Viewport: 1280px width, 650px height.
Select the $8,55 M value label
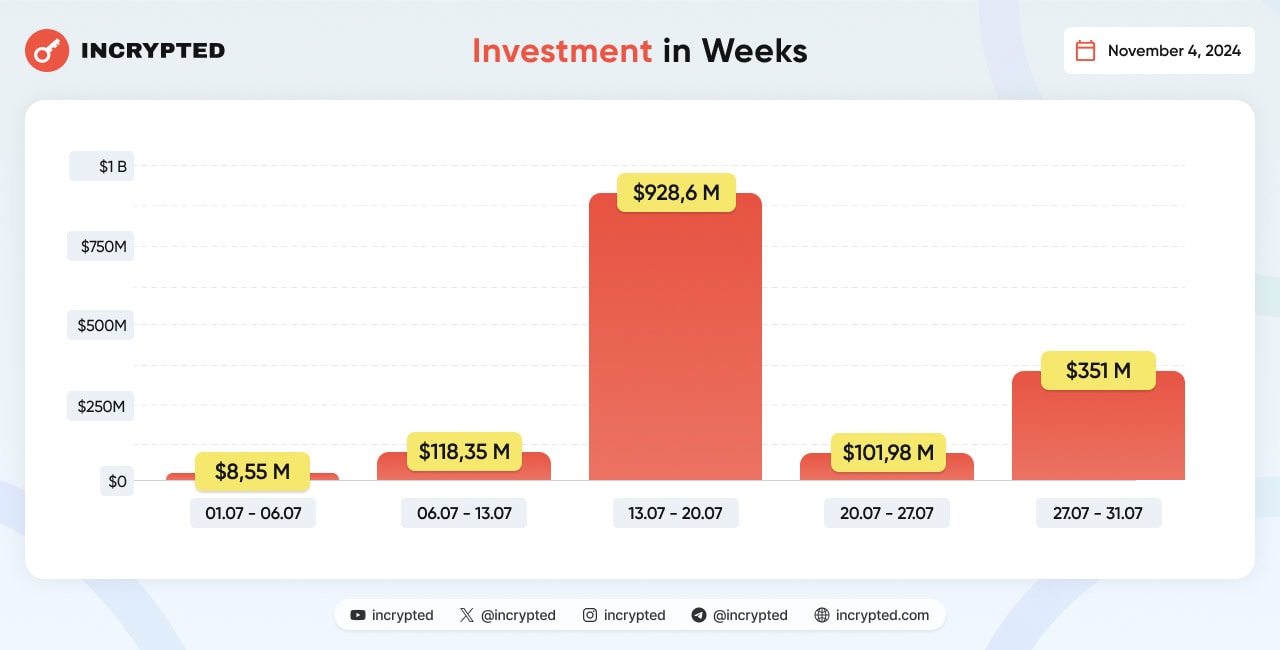252,472
